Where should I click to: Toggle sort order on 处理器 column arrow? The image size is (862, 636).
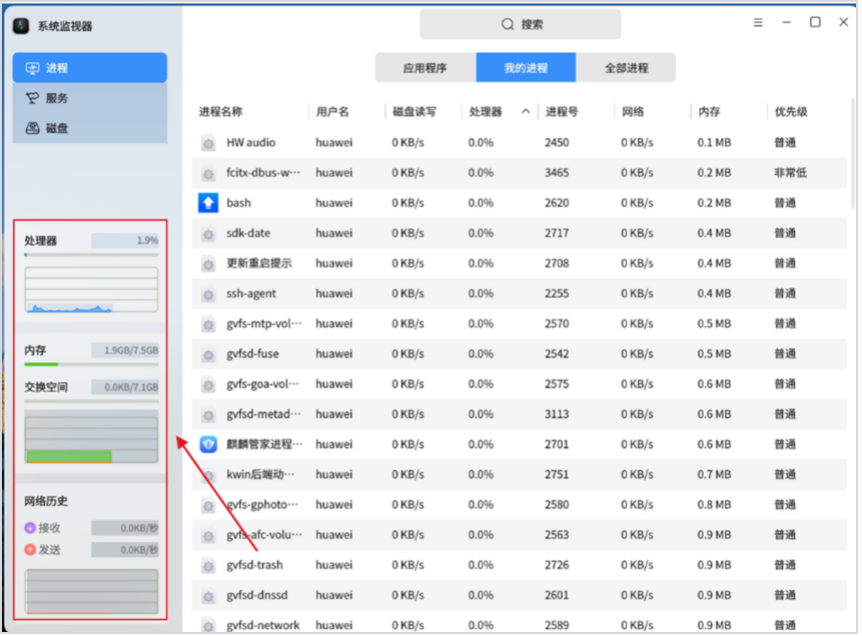click(526, 112)
